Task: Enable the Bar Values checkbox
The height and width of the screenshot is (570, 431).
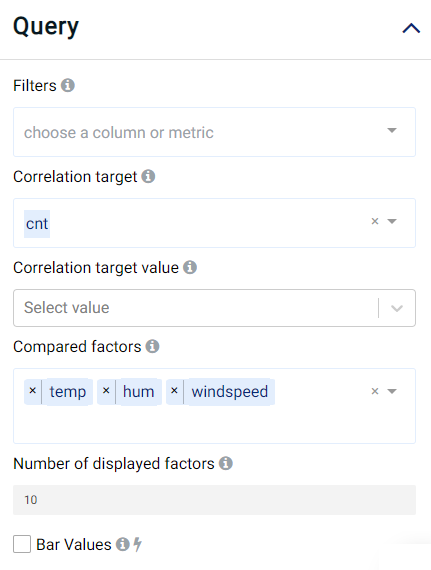Action: 22,544
